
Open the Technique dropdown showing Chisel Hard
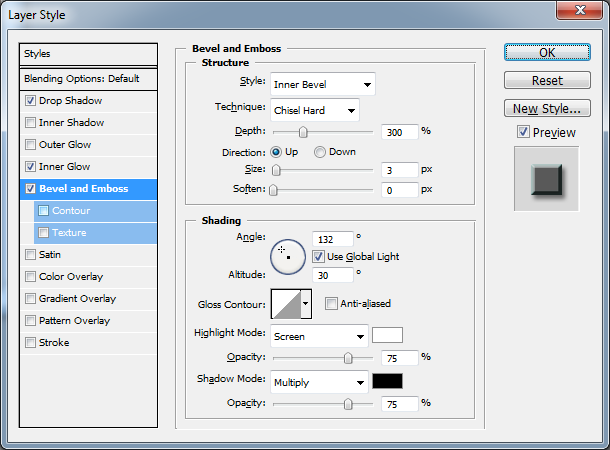(315, 110)
